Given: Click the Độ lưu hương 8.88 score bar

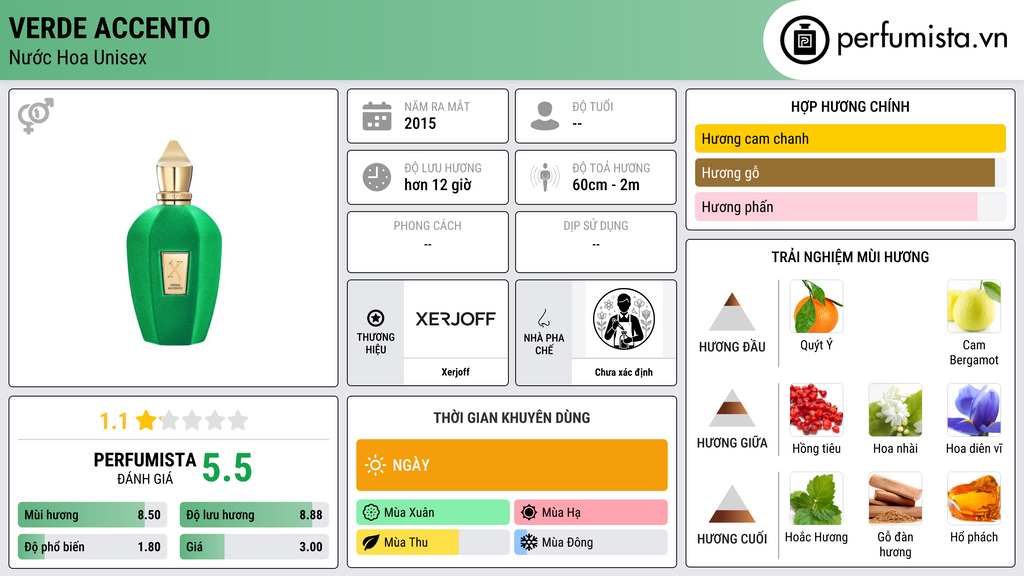Looking at the screenshot, I should (x=254, y=515).
